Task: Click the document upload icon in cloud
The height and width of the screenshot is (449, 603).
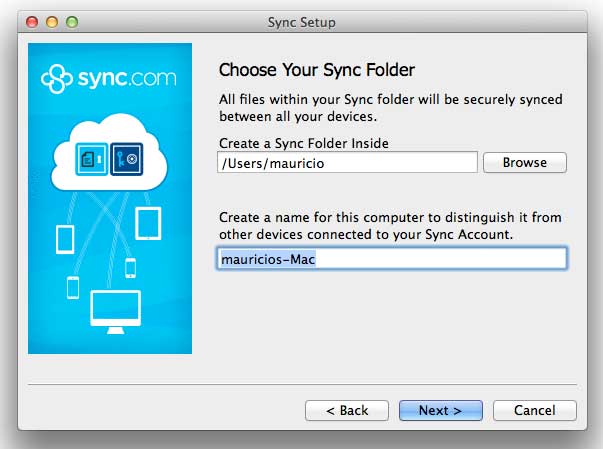Action: coord(92,159)
